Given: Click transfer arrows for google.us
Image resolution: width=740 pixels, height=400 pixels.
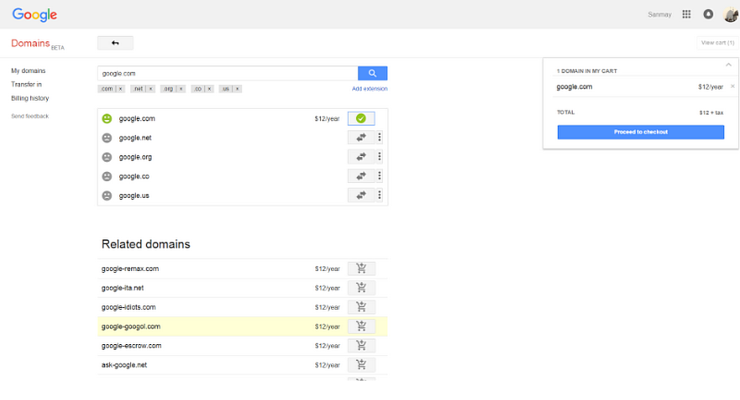Looking at the screenshot, I should [x=361, y=195].
